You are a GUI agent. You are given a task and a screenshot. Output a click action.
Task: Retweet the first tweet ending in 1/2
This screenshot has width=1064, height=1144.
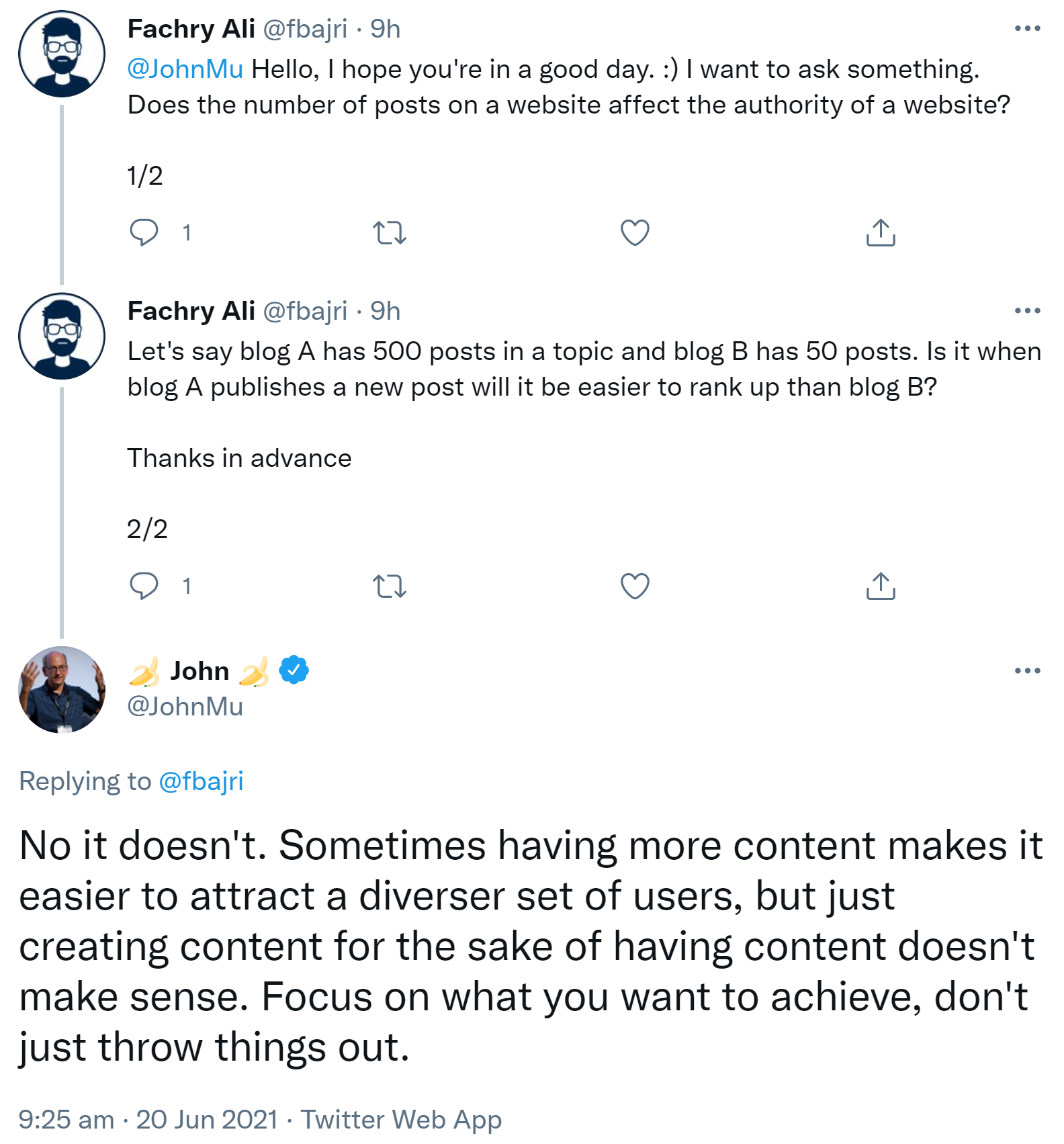[x=390, y=232]
